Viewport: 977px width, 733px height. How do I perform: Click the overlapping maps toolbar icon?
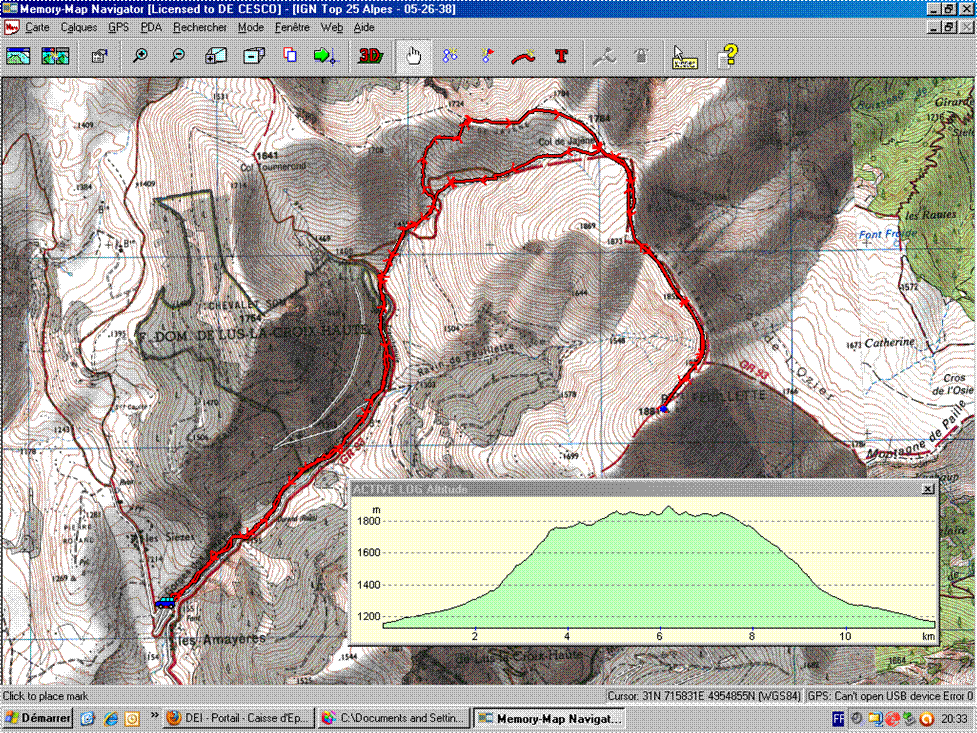click(55, 56)
